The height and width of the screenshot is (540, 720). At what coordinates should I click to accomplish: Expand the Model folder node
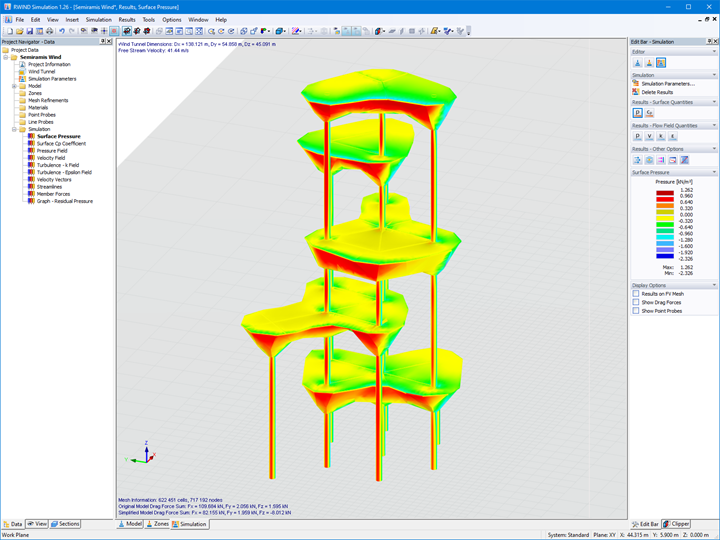tap(14, 86)
